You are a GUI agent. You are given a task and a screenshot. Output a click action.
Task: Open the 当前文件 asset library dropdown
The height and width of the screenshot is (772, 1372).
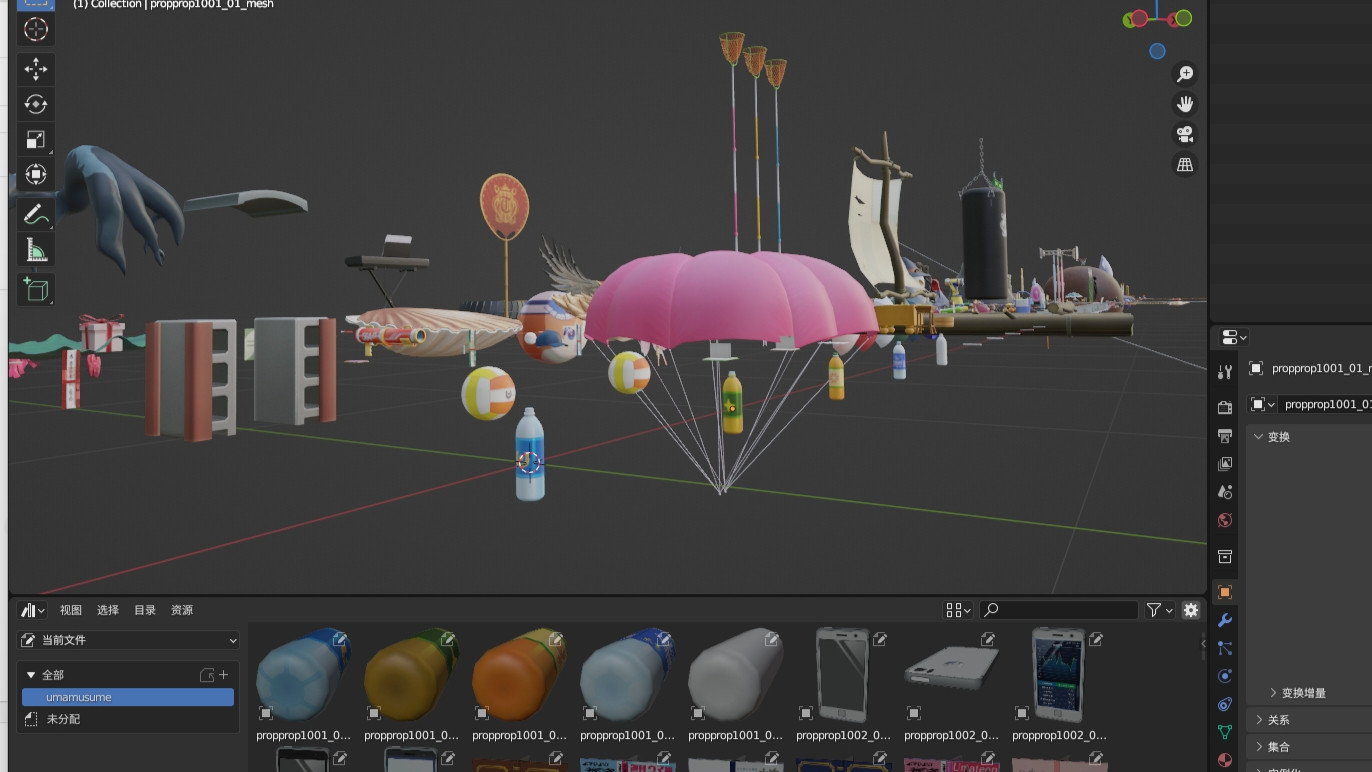click(129, 640)
